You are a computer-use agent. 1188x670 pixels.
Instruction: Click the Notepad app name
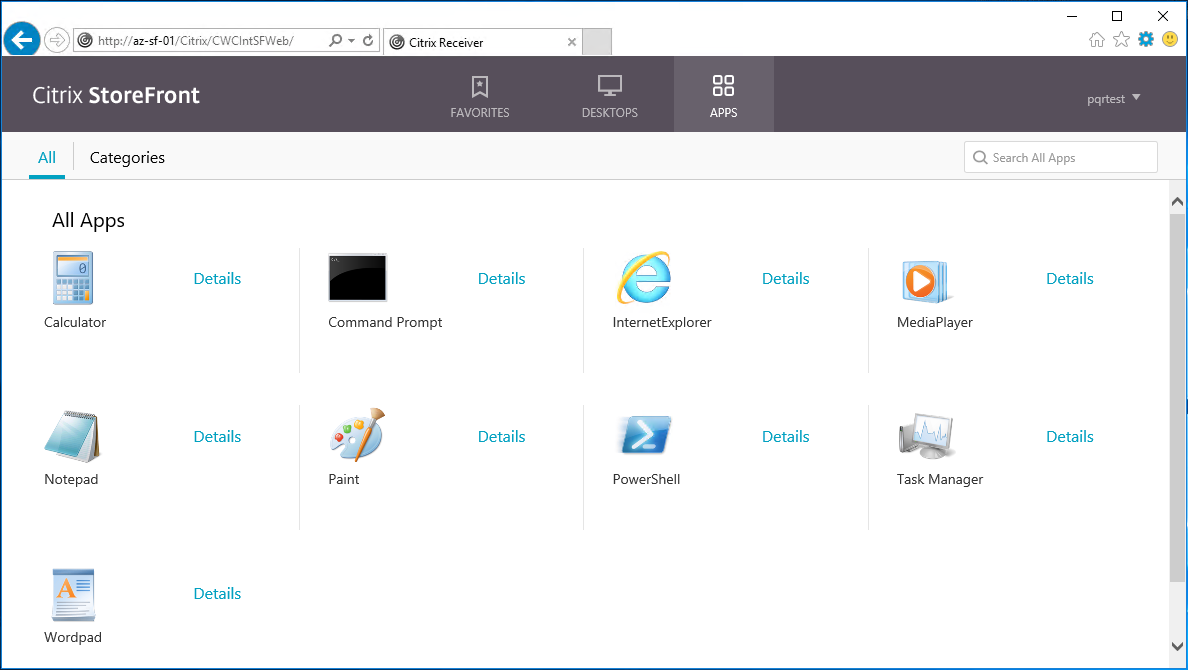pyautogui.click(x=71, y=480)
